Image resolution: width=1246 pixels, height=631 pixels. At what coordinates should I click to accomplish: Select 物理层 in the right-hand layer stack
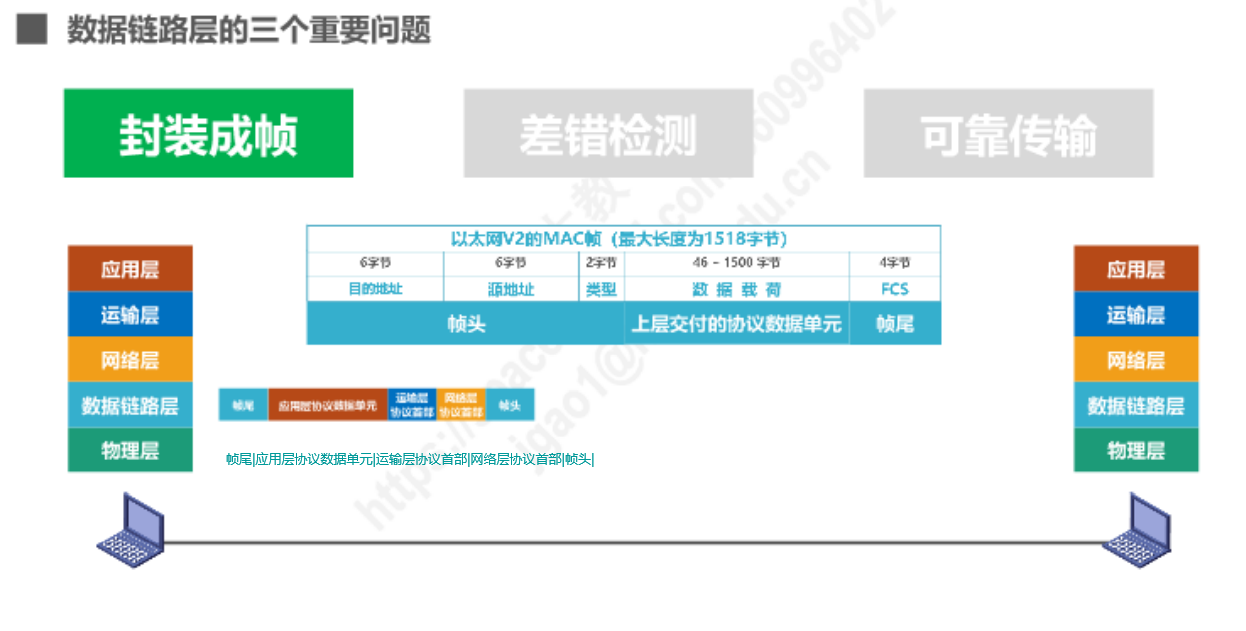[x=1136, y=450]
